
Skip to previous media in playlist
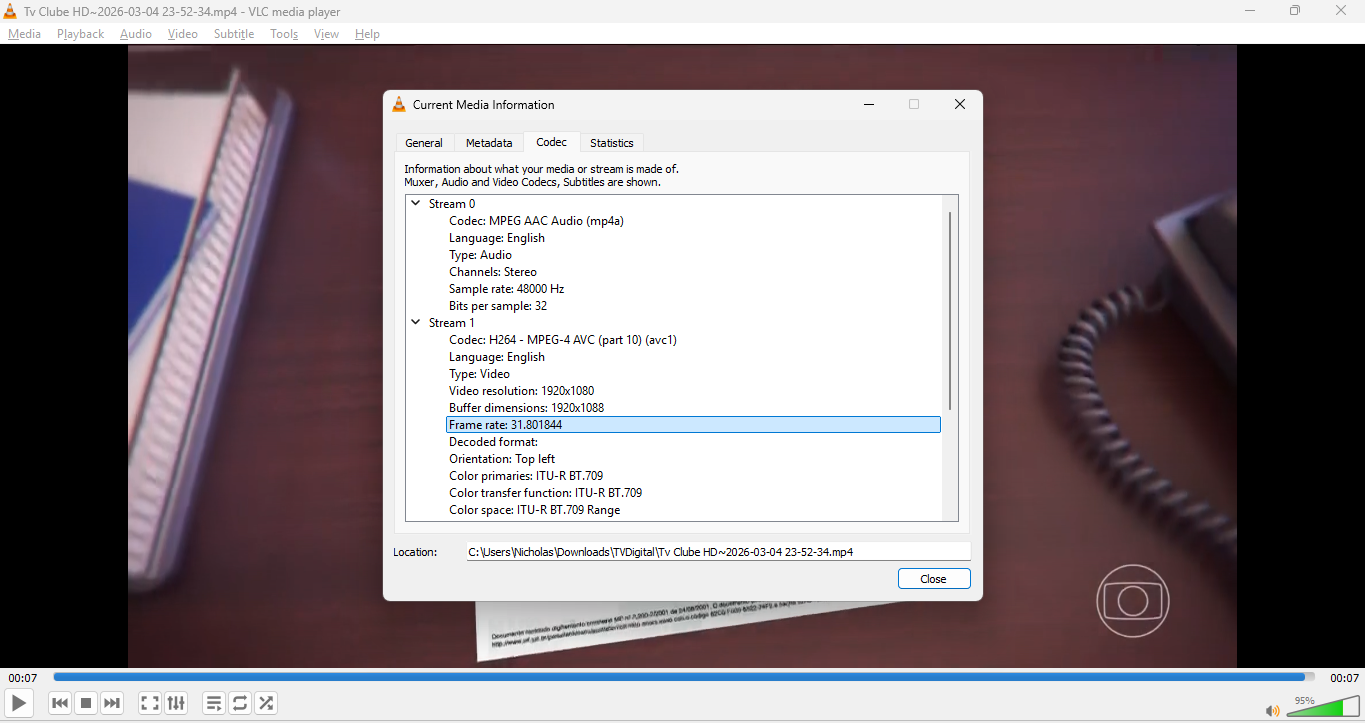click(x=60, y=703)
